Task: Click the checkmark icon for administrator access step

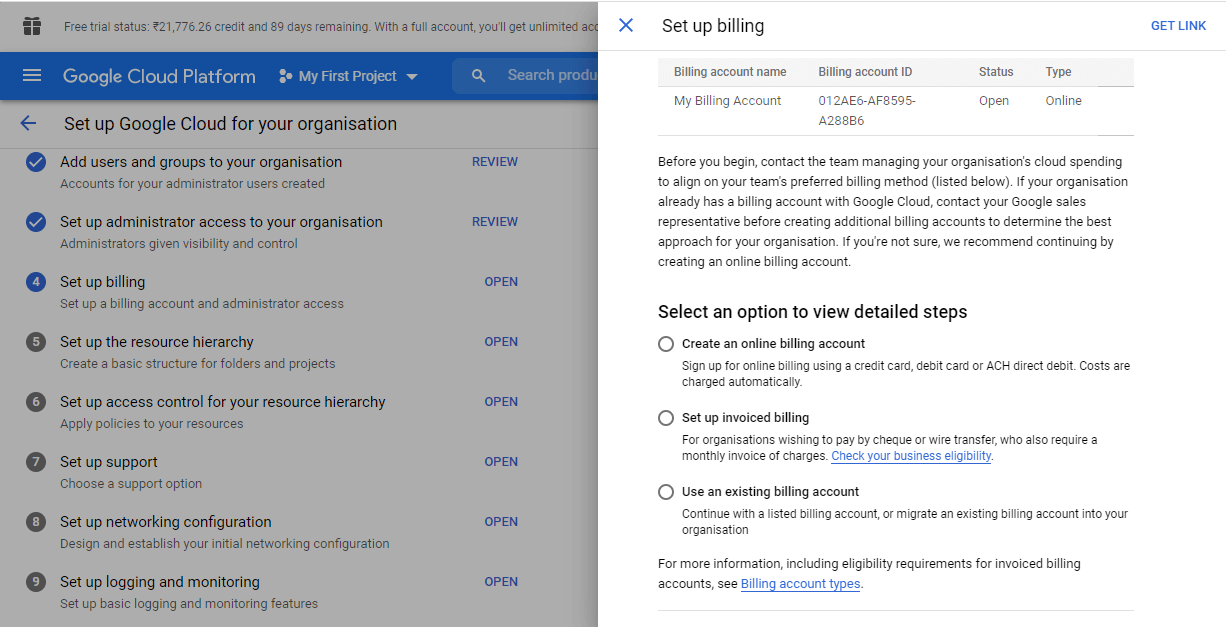Action: coord(36,222)
